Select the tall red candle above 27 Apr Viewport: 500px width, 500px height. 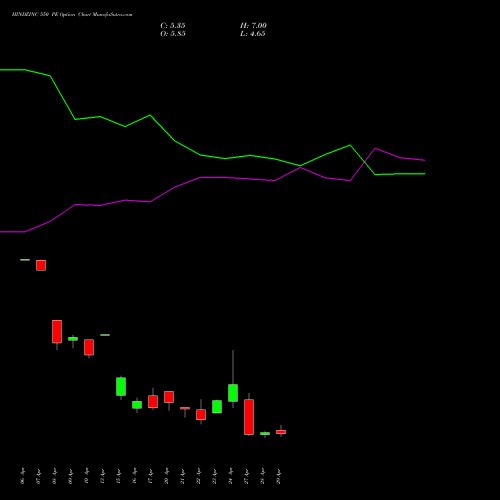(249, 417)
